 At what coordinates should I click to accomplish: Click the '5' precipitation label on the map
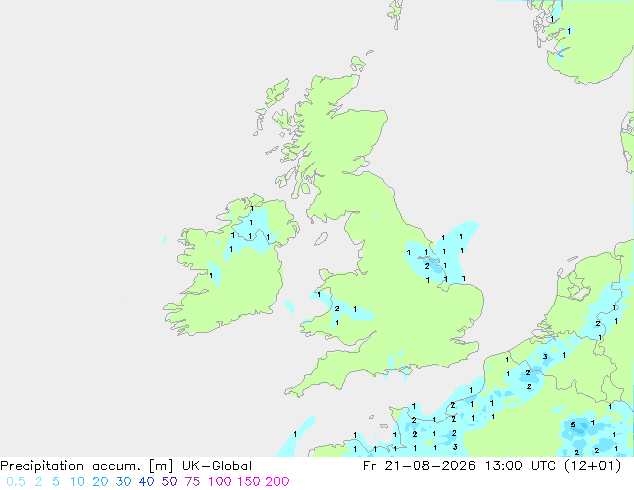[573, 425]
